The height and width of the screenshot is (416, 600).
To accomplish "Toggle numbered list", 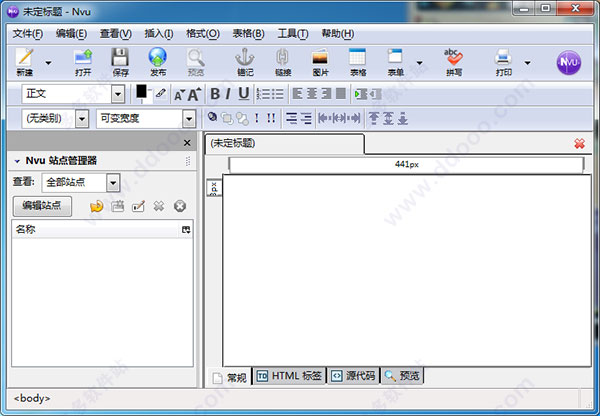I will coord(263,94).
